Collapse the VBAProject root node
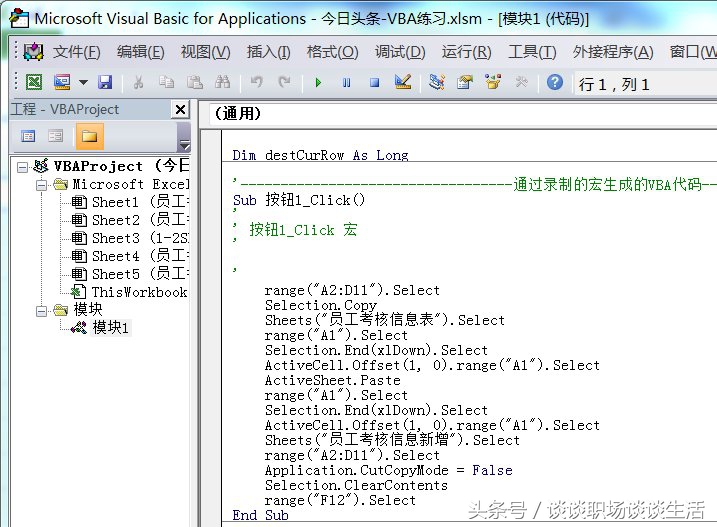Screen dimensions: 717x527 (22, 167)
